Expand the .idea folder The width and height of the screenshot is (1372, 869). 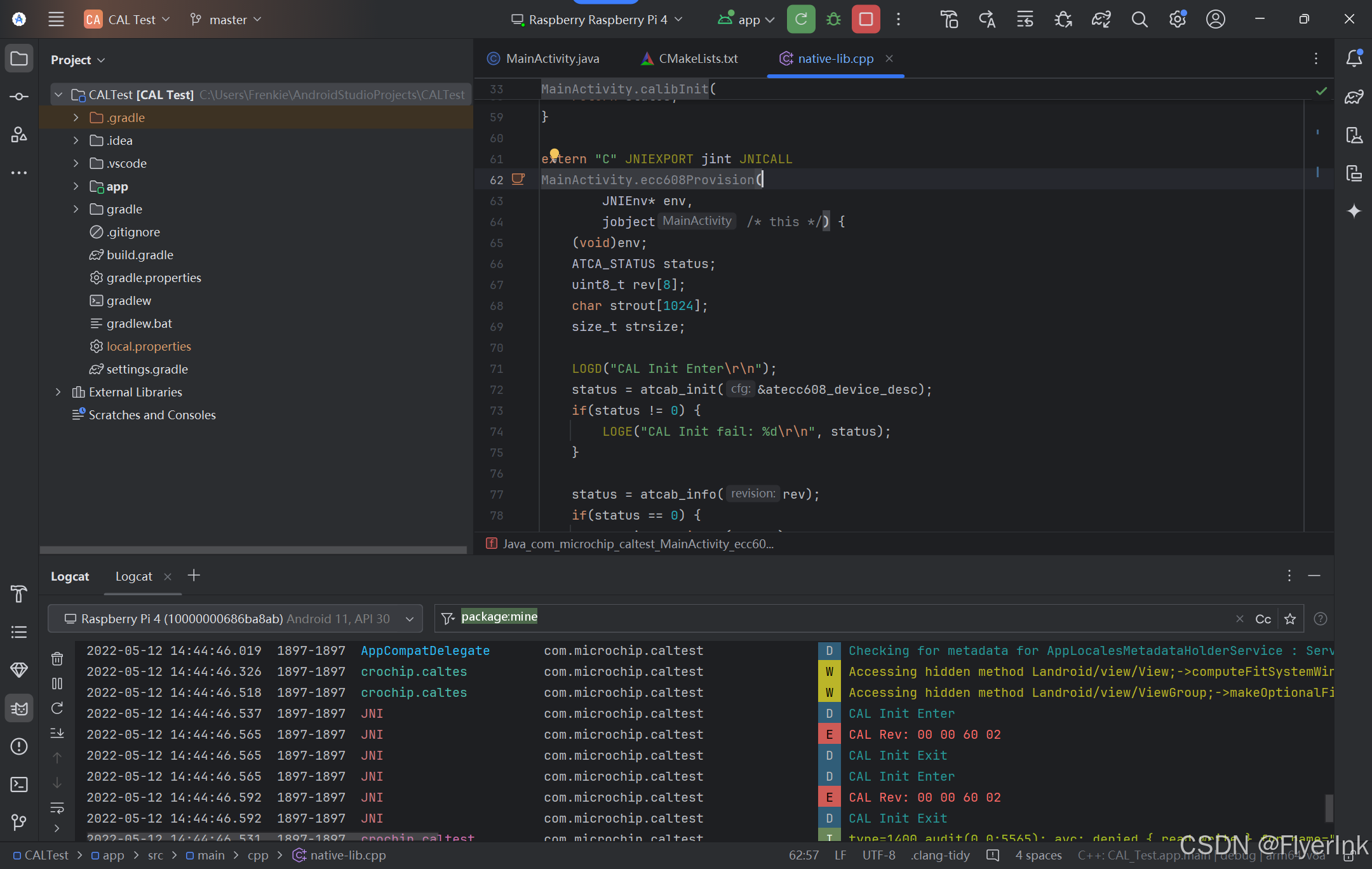pyautogui.click(x=76, y=140)
